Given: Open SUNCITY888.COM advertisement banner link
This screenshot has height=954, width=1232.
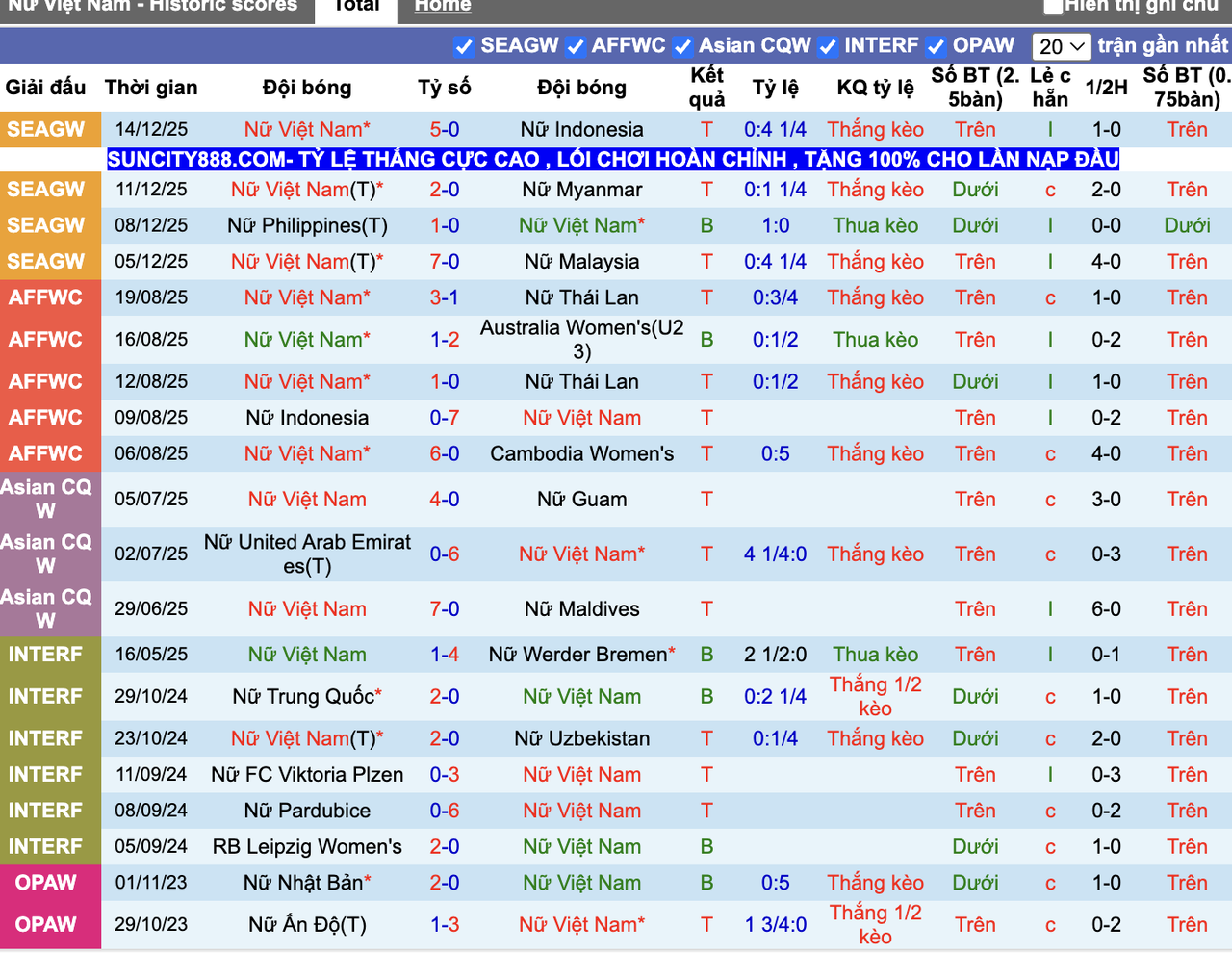Looking at the screenshot, I should (x=613, y=160).
